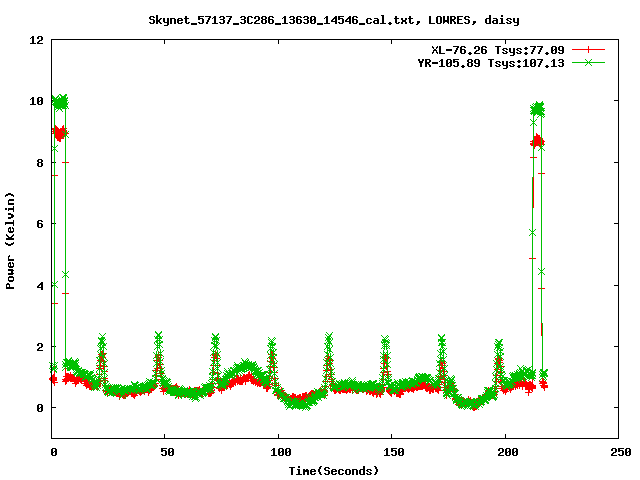Click y-axis tick label '4'
The width and height of the screenshot is (640, 480).
pyautogui.click(x=40, y=286)
